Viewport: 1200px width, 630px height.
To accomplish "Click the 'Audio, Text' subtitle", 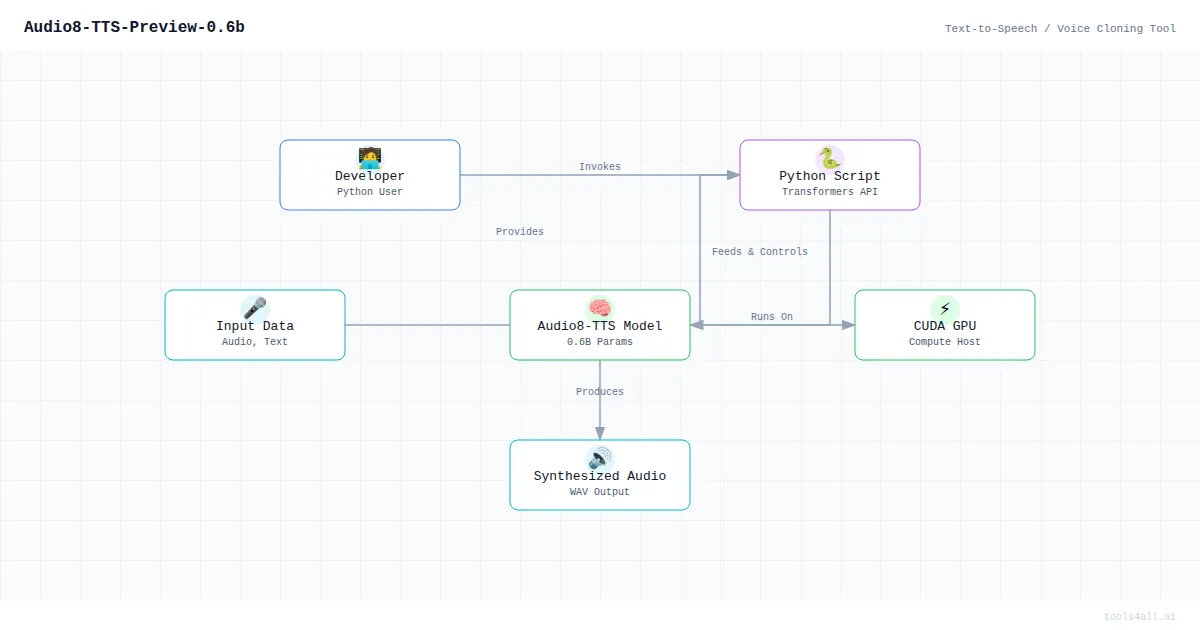I will pyautogui.click(x=255, y=342).
